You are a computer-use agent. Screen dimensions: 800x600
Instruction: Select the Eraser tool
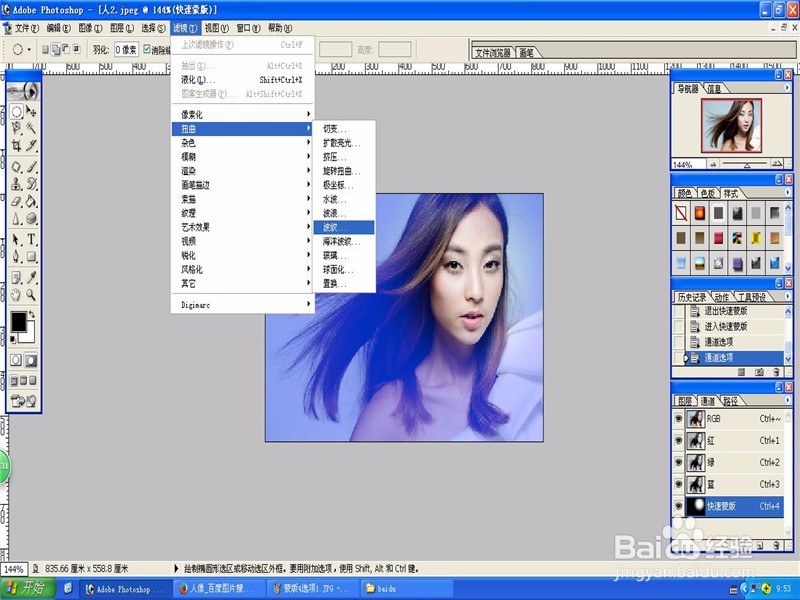tap(16, 201)
